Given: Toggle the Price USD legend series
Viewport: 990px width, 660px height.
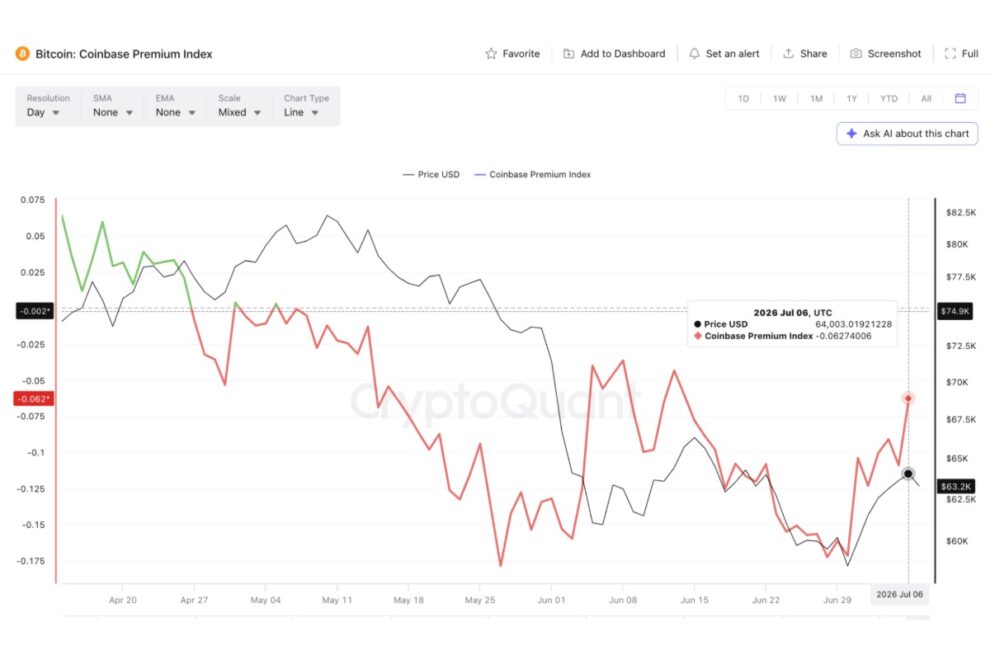Looking at the screenshot, I should coord(431,174).
